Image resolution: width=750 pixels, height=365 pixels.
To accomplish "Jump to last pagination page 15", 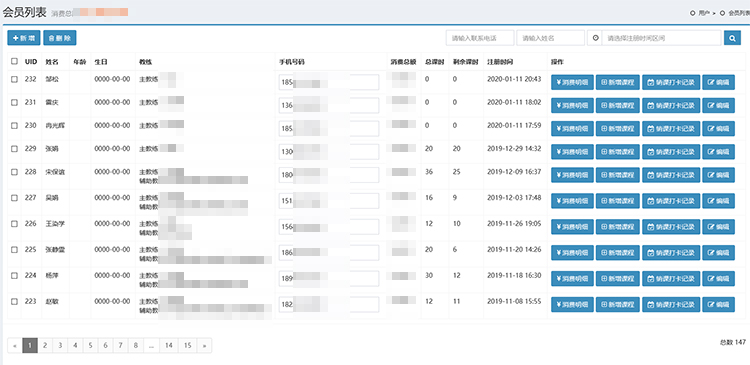I will point(188,345).
